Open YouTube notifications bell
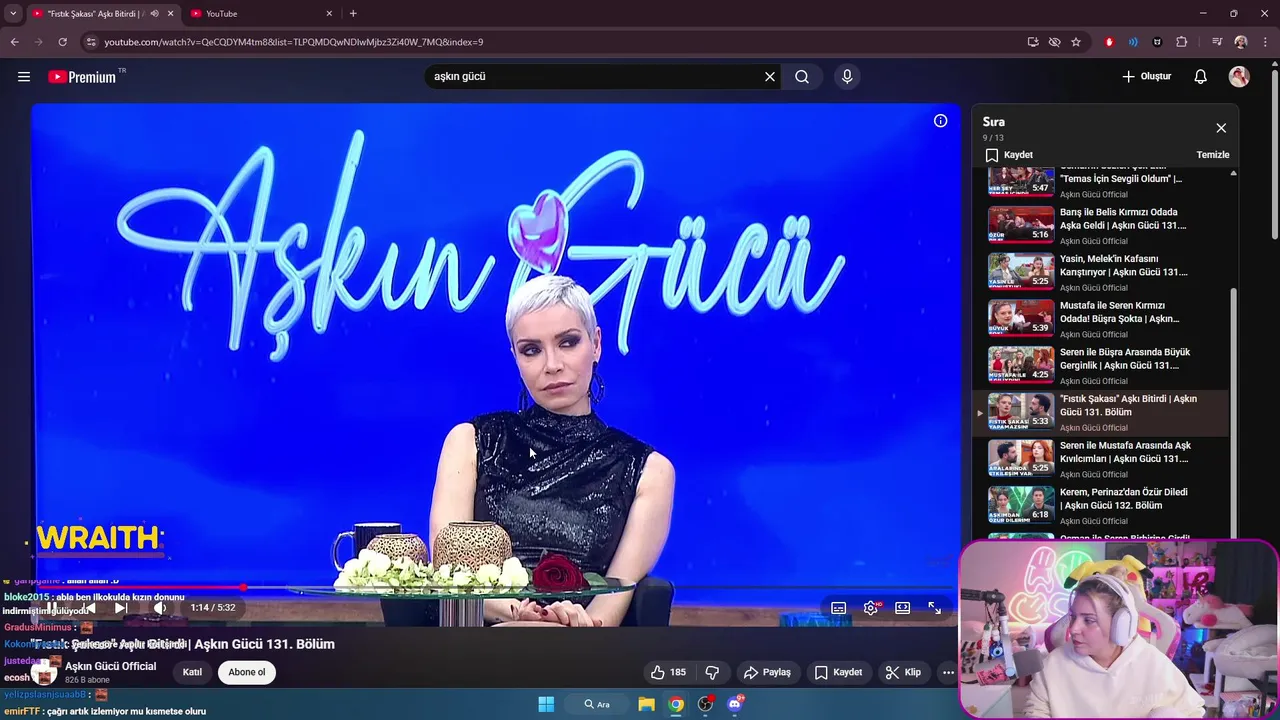Screen dimensions: 1280x720 1201,76
